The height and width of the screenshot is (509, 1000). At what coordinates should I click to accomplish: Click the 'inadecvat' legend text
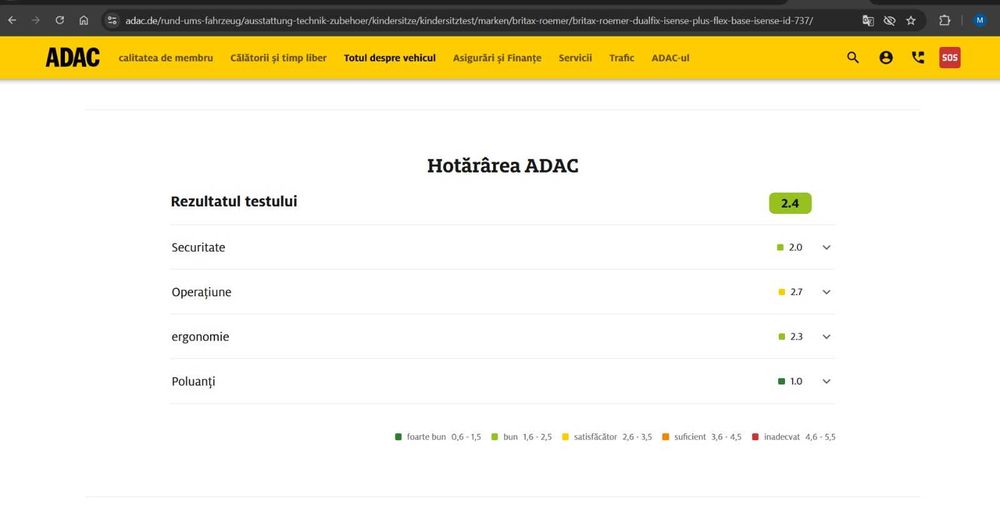[781, 437]
